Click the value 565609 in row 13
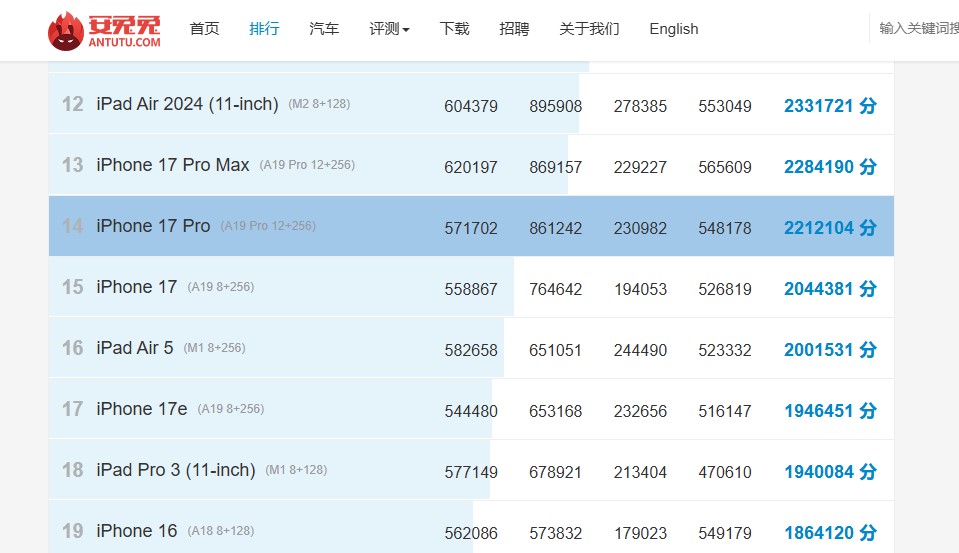Viewport: 959px width, 553px height. [x=725, y=168]
